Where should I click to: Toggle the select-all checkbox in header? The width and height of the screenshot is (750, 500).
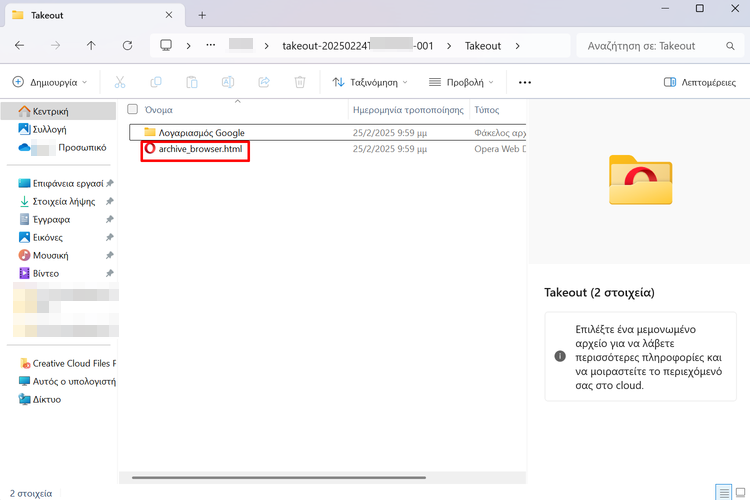[132, 109]
